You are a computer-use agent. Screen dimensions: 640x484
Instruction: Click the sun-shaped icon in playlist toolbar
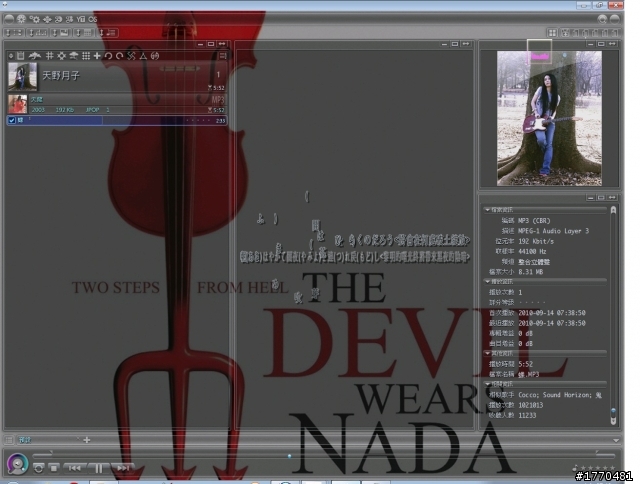coord(61,56)
